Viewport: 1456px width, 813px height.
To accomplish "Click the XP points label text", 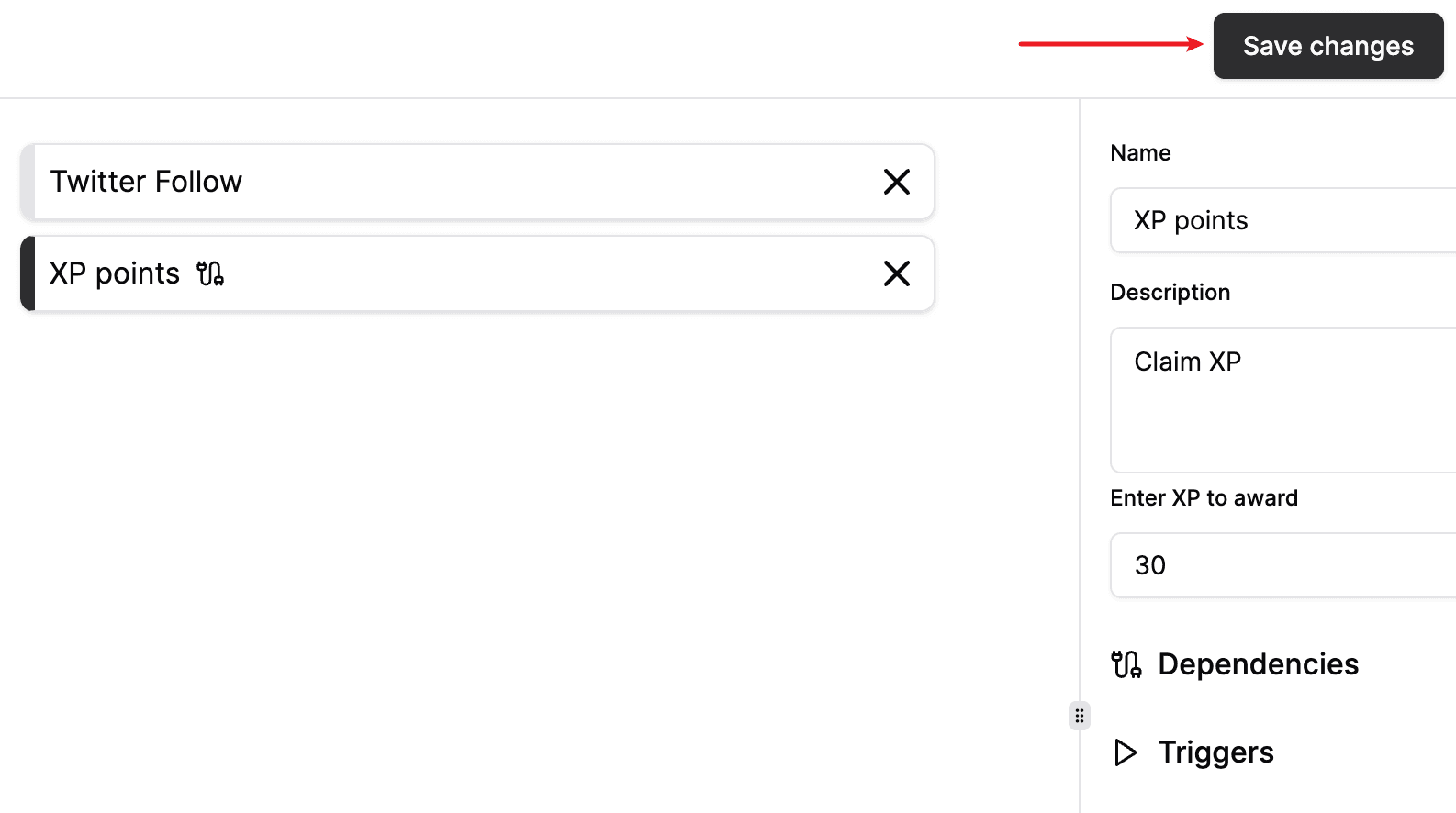I will point(115,273).
